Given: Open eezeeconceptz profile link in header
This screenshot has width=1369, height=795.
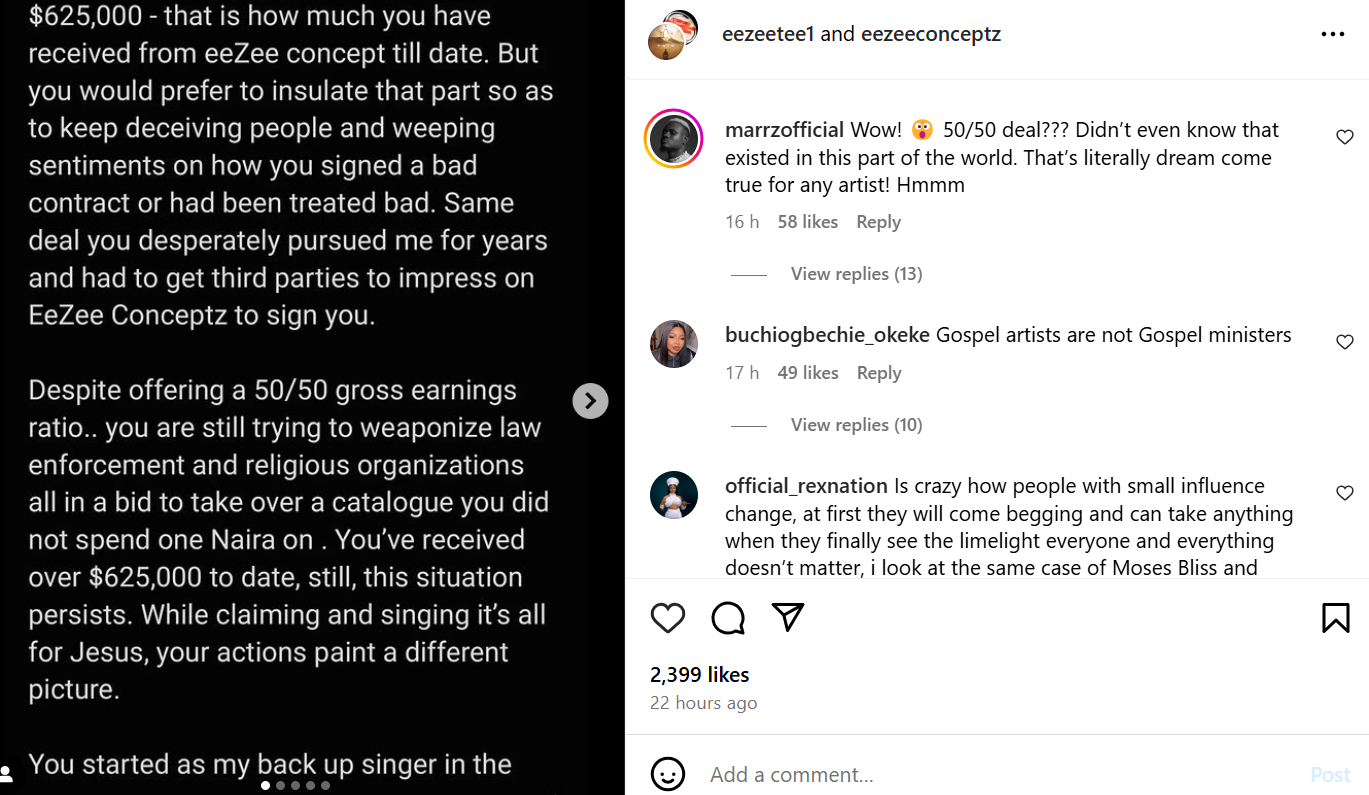Looking at the screenshot, I should coord(930,34).
